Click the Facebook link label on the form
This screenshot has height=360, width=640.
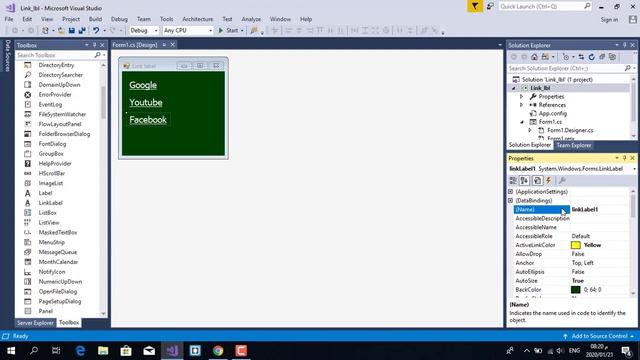148,120
